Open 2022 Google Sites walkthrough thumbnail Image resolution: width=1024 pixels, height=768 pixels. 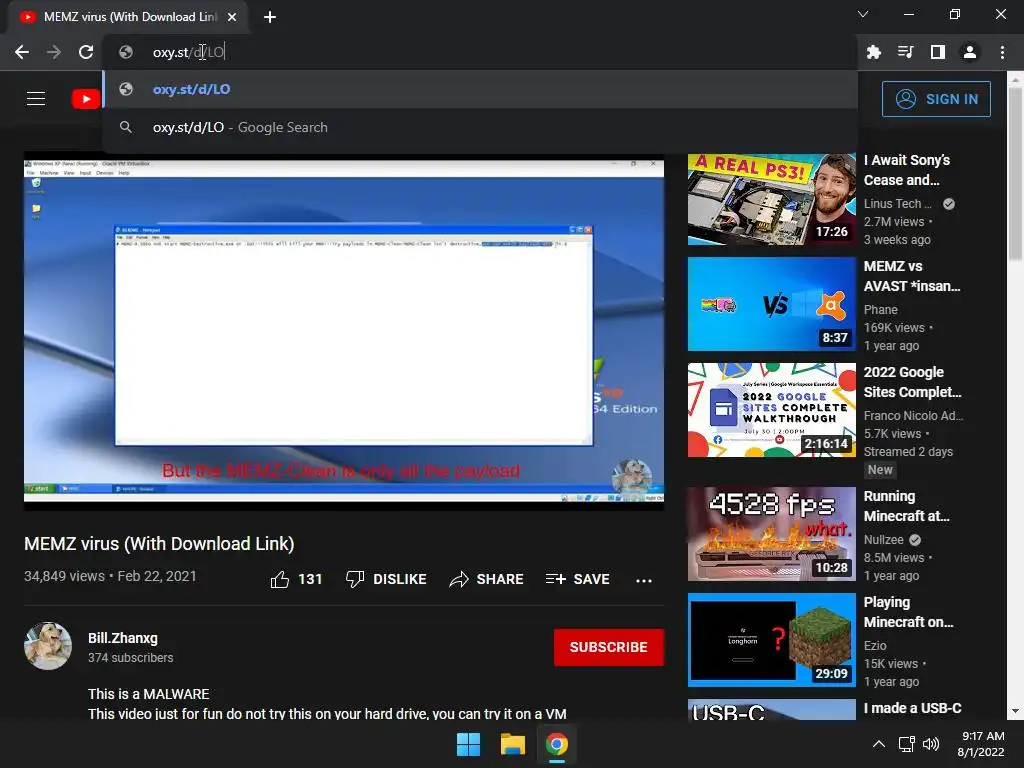pyautogui.click(x=772, y=410)
